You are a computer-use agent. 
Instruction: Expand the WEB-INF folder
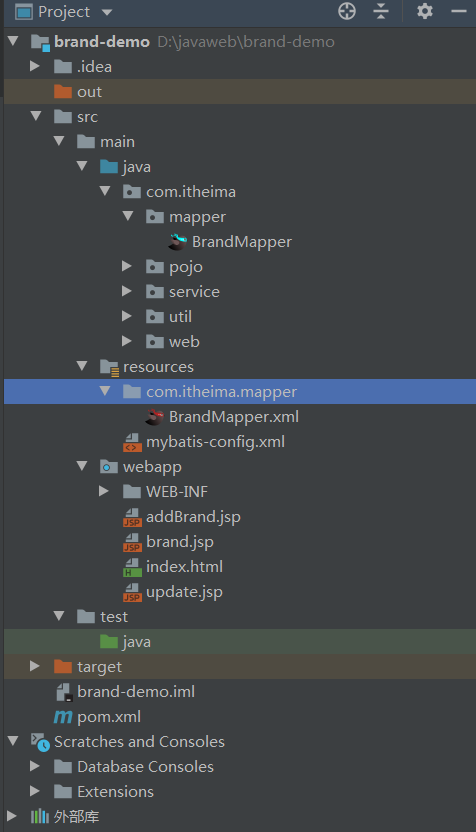(x=104, y=491)
